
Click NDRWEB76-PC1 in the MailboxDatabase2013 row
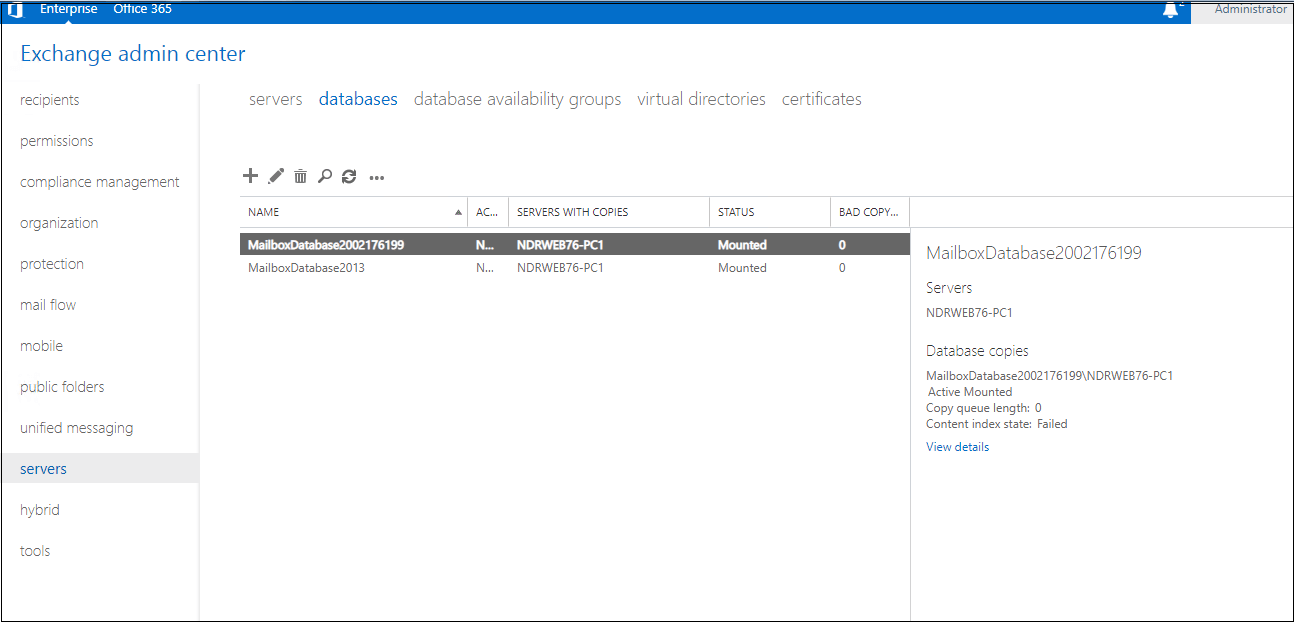point(560,268)
